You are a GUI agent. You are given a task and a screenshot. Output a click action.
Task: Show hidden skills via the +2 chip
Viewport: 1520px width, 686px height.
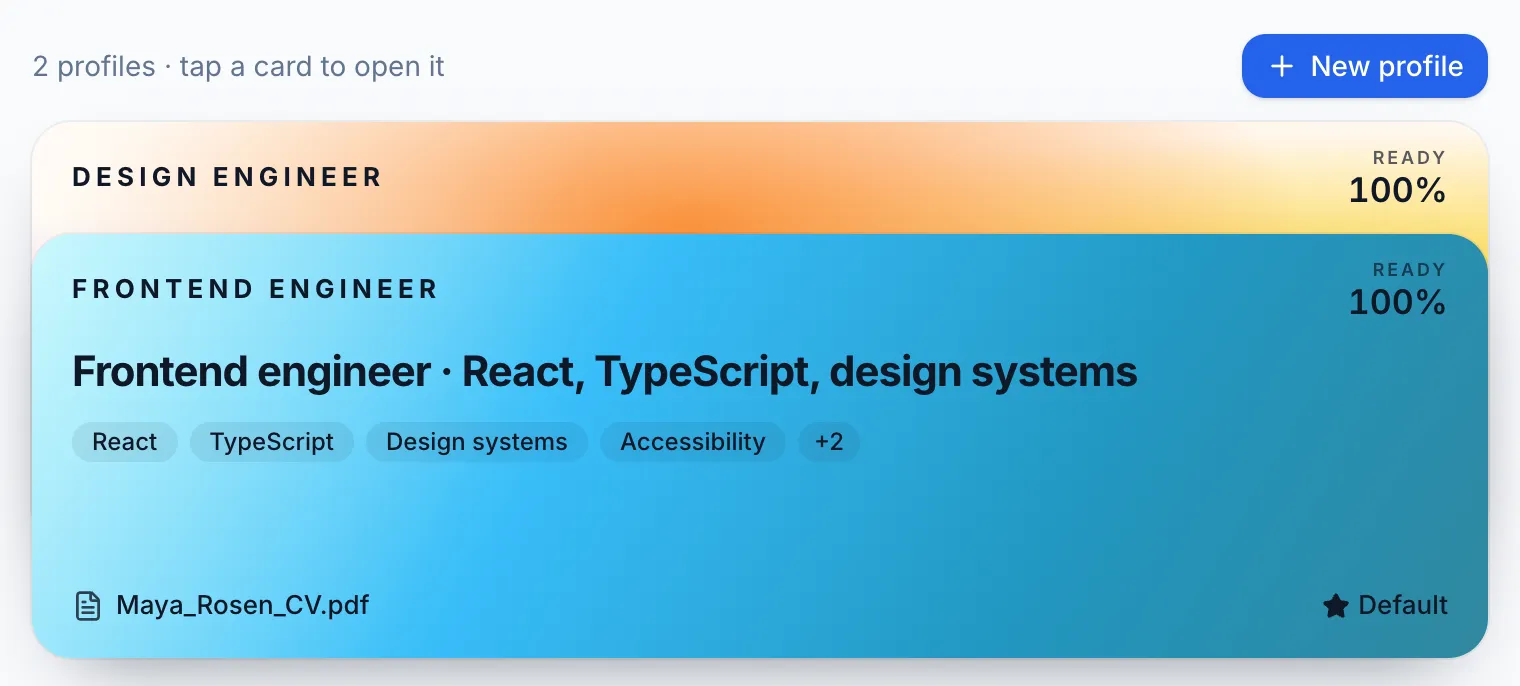(x=829, y=442)
